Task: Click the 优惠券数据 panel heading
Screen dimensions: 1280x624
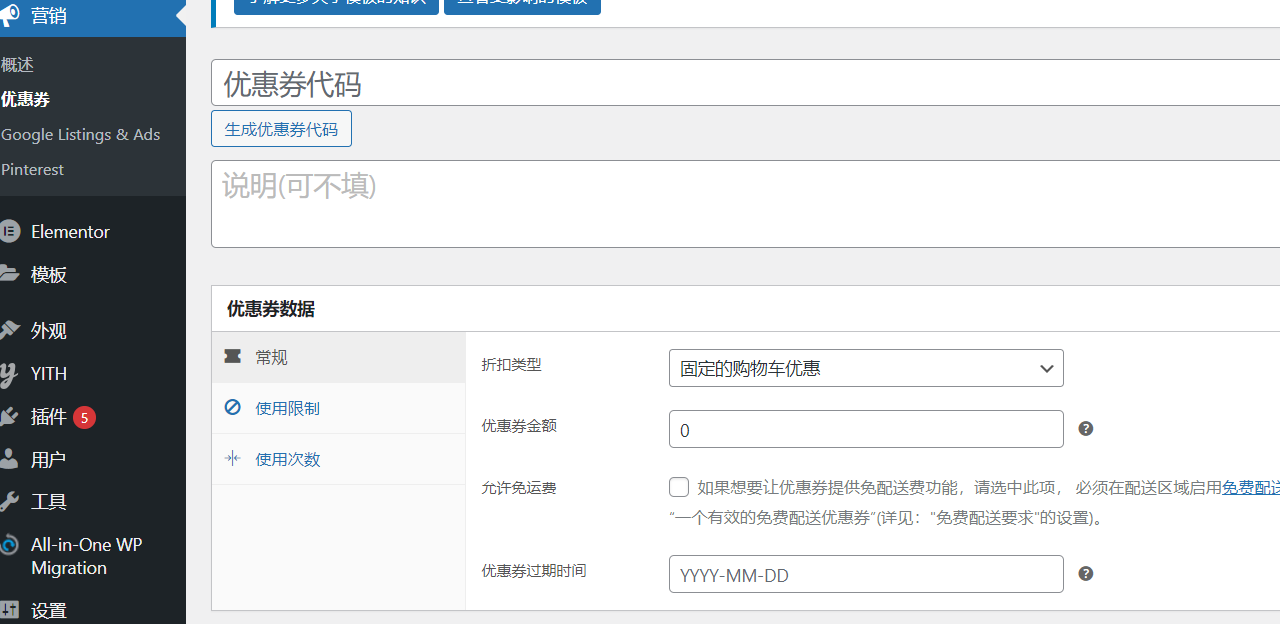Action: (271, 309)
